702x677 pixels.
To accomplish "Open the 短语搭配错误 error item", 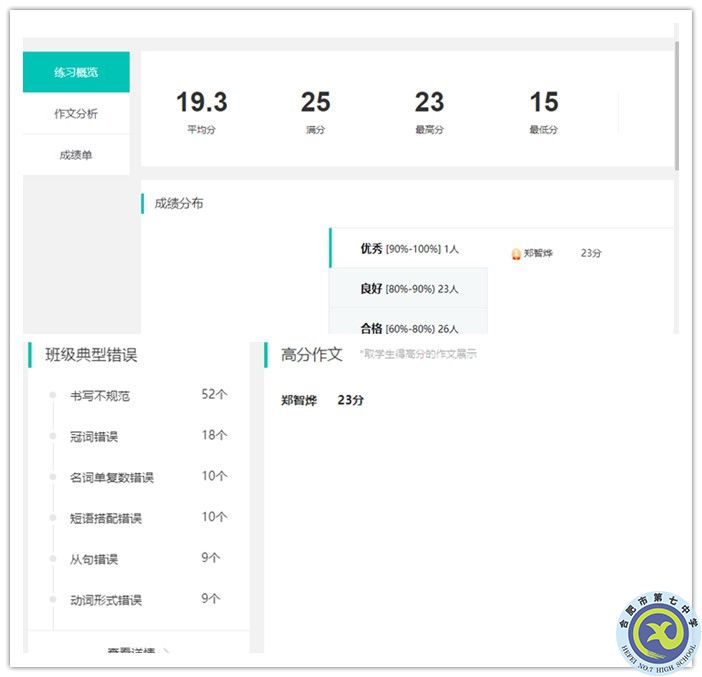I will (x=106, y=518).
